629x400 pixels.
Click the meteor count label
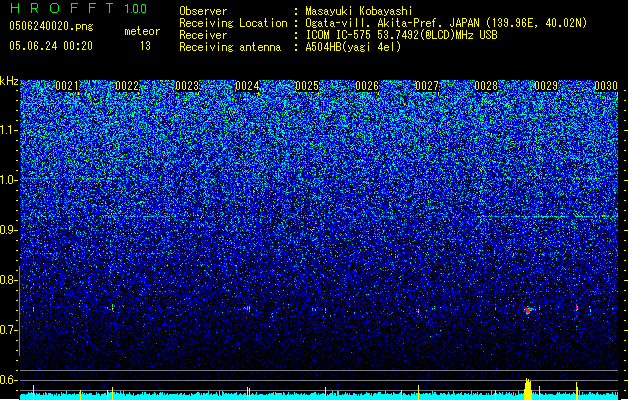[x=142, y=31]
